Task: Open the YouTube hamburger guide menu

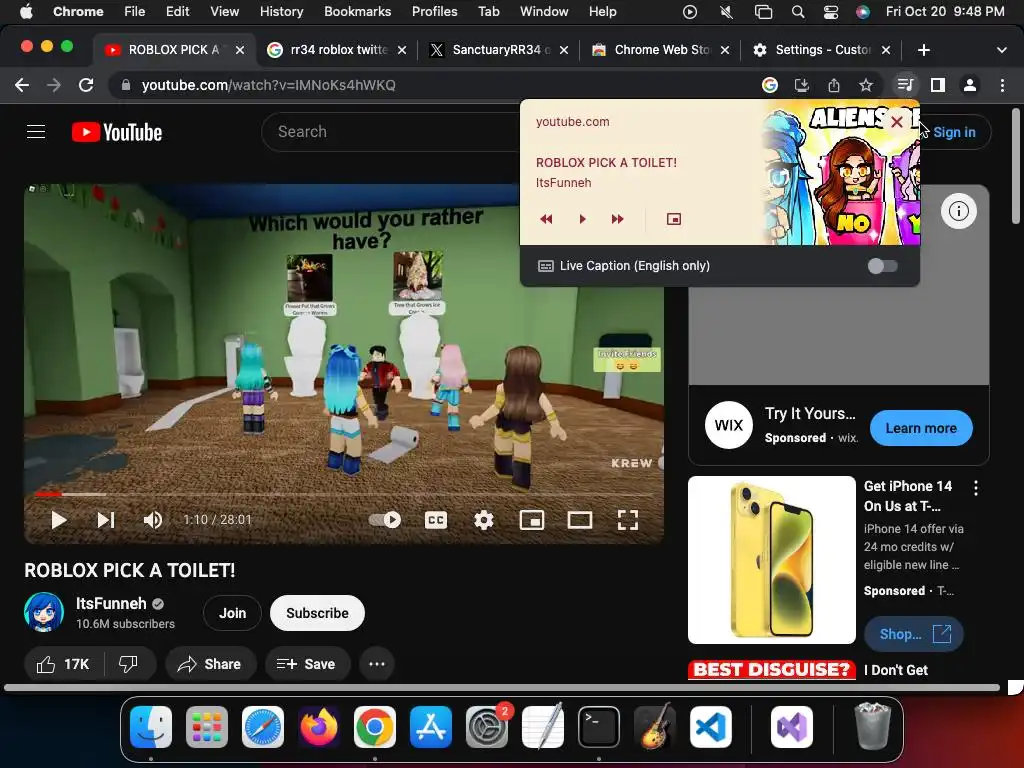Action: [36, 132]
